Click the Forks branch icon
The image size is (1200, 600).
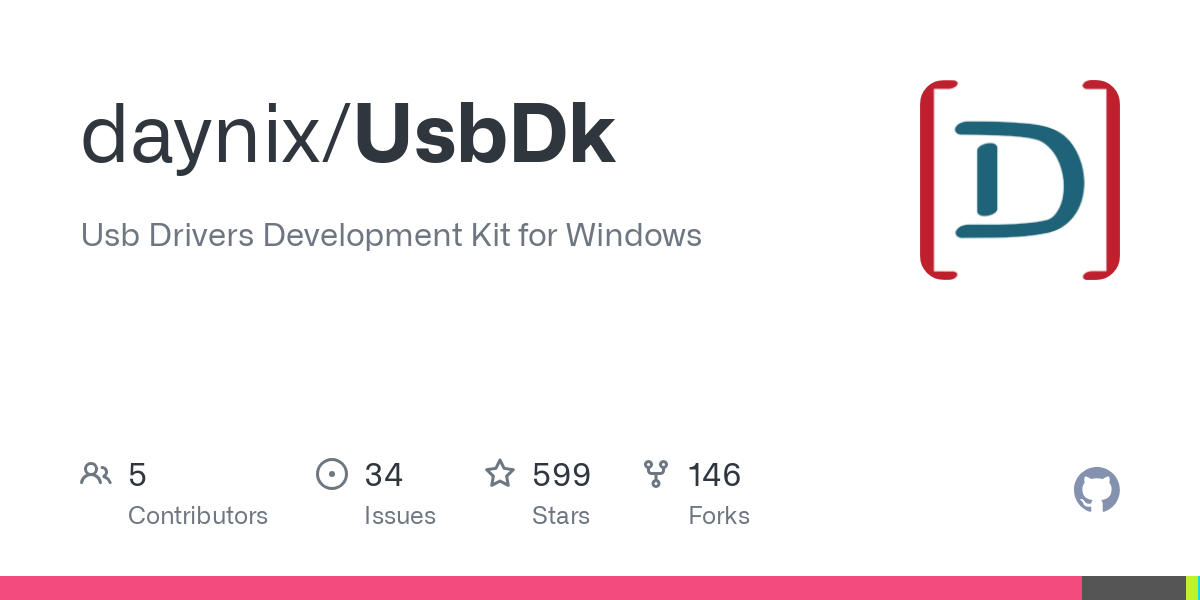[656, 474]
